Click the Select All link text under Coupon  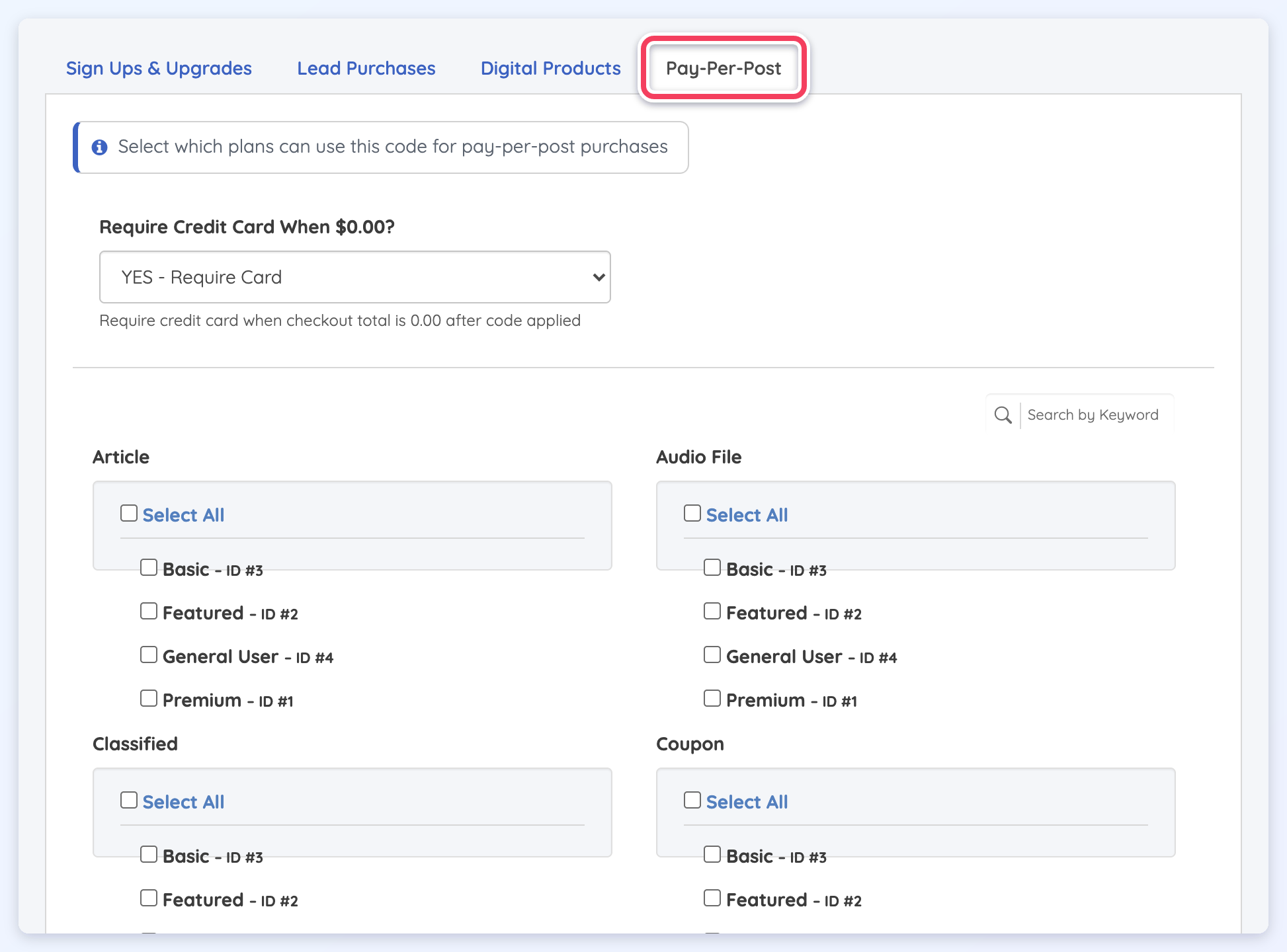(x=747, y=802)
